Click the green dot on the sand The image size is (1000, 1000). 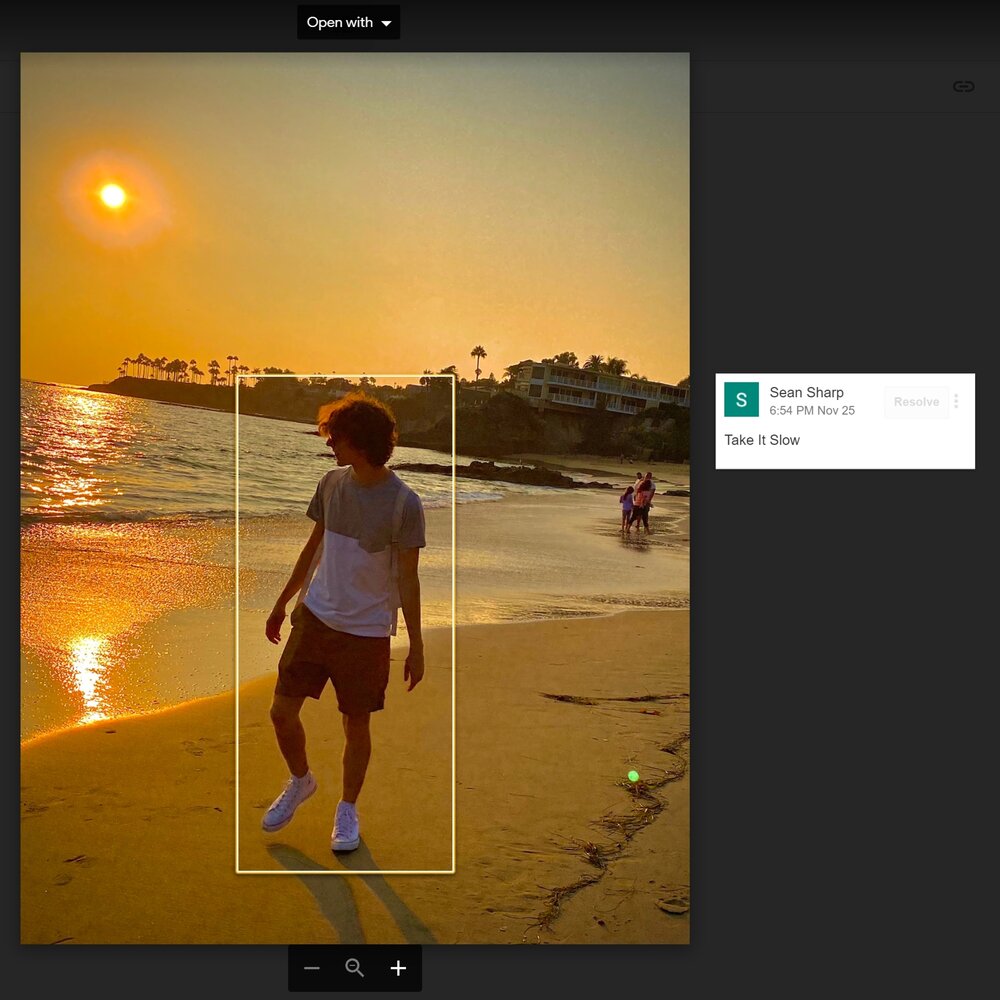(x=633, y=776)
